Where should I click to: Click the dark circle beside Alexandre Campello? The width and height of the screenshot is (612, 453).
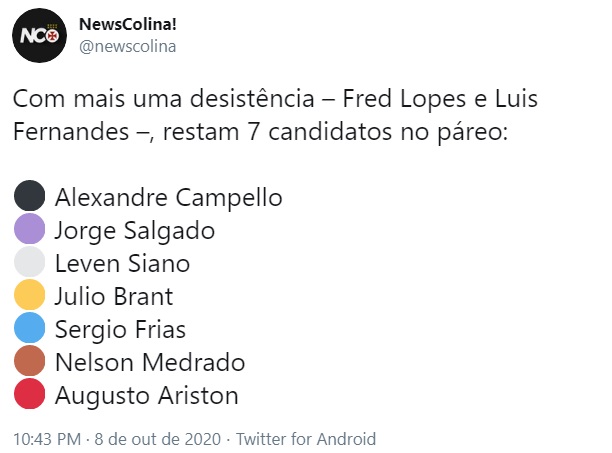pyautogui.click(x=31, y=195)
